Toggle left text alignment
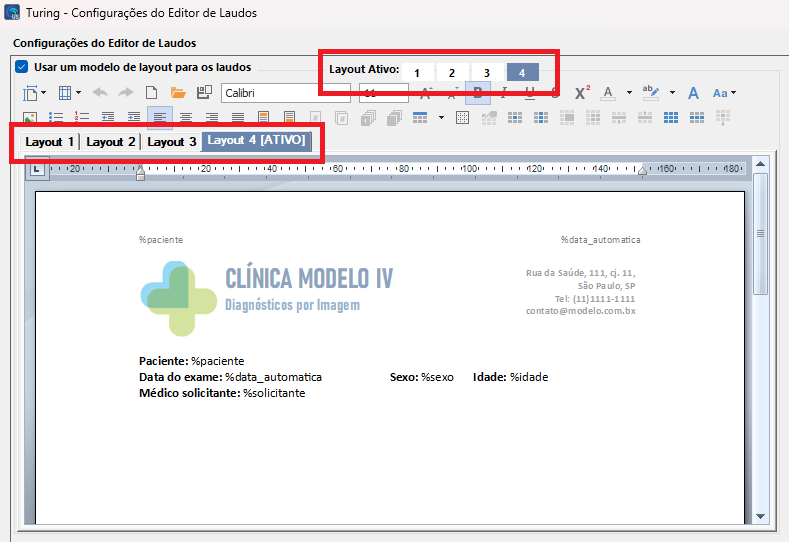 pyautogui.click(x=159, y=118)
